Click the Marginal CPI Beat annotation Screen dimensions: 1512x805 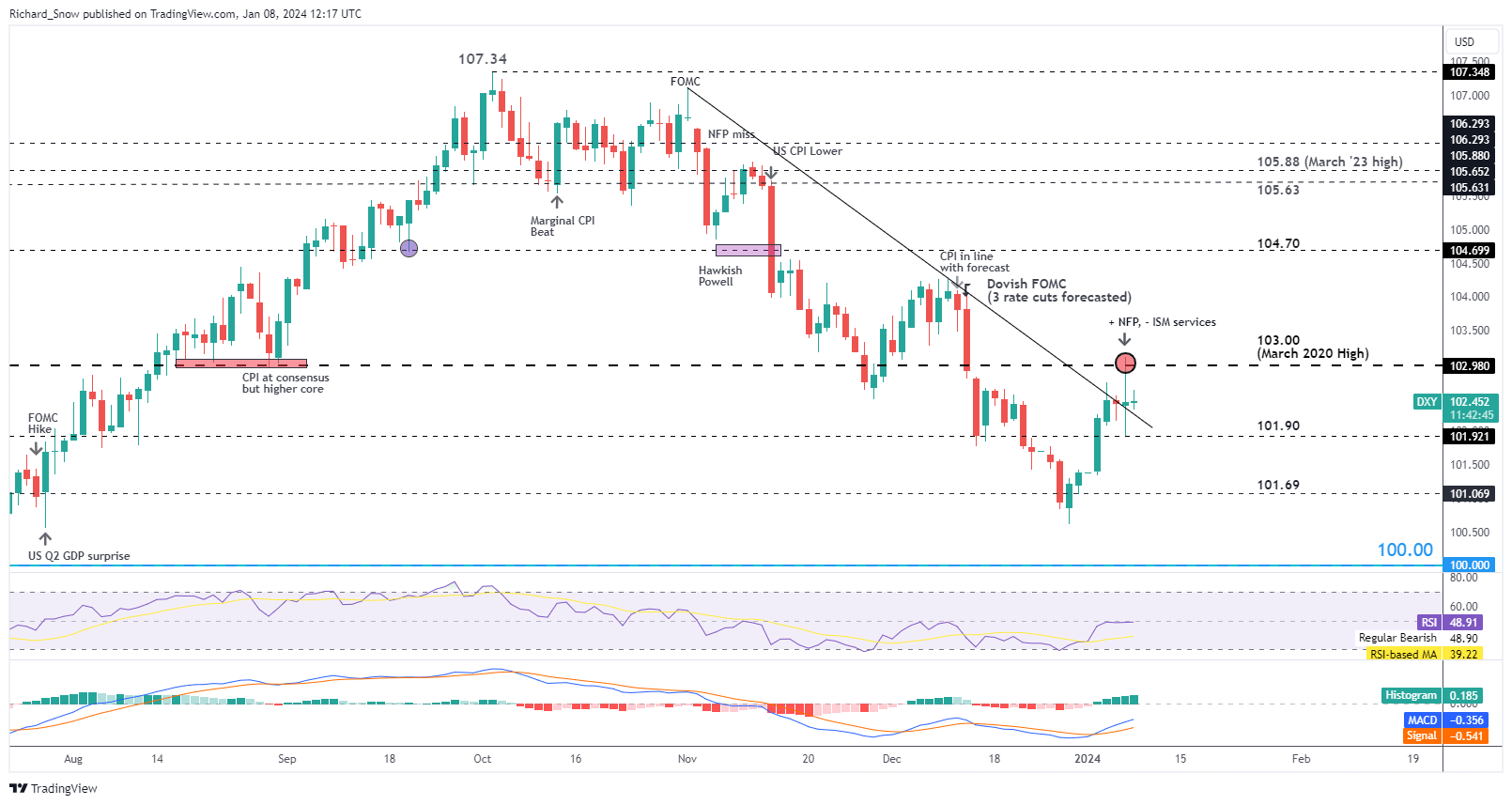point(563,226)
